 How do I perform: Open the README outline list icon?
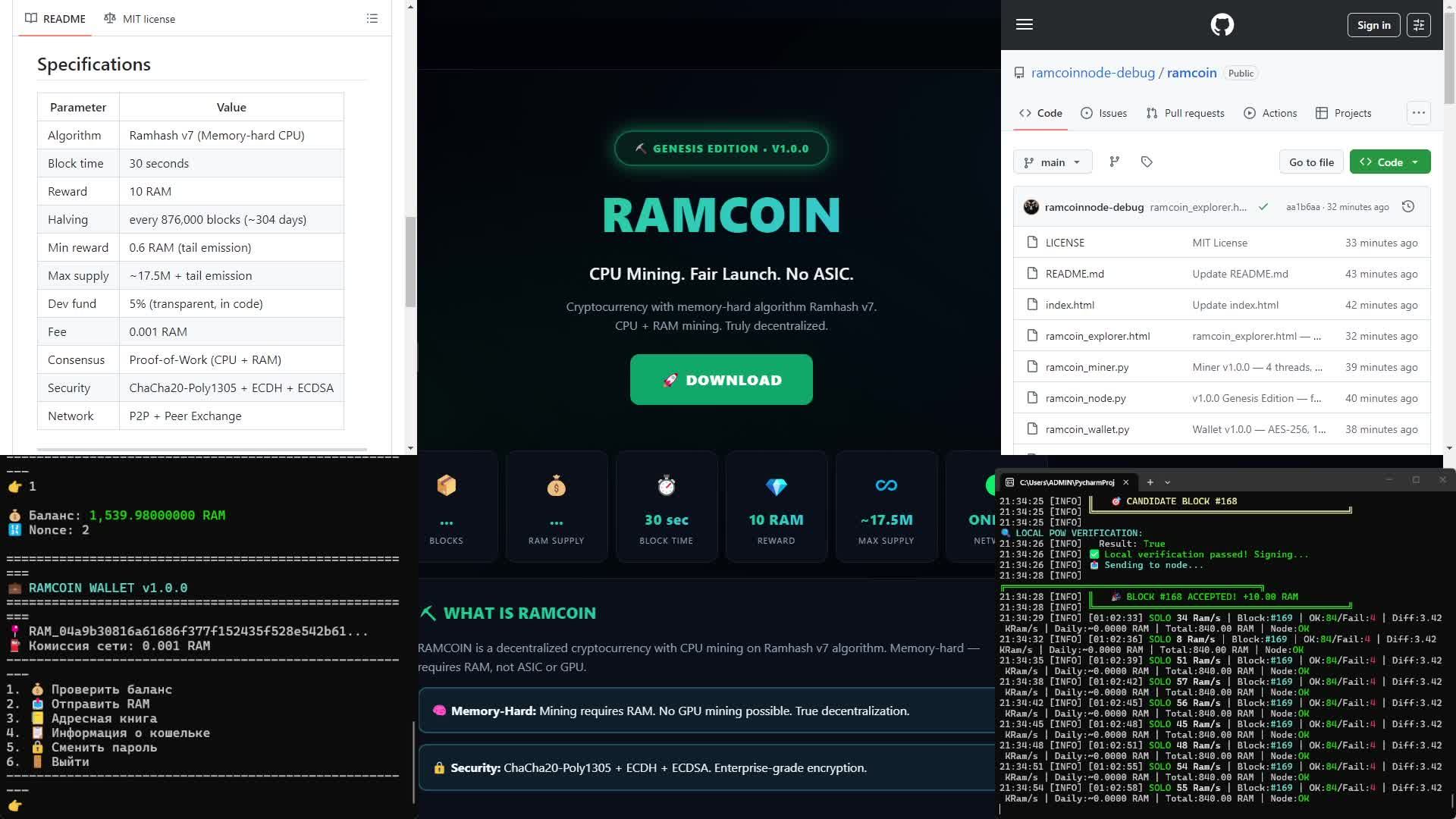372,18
